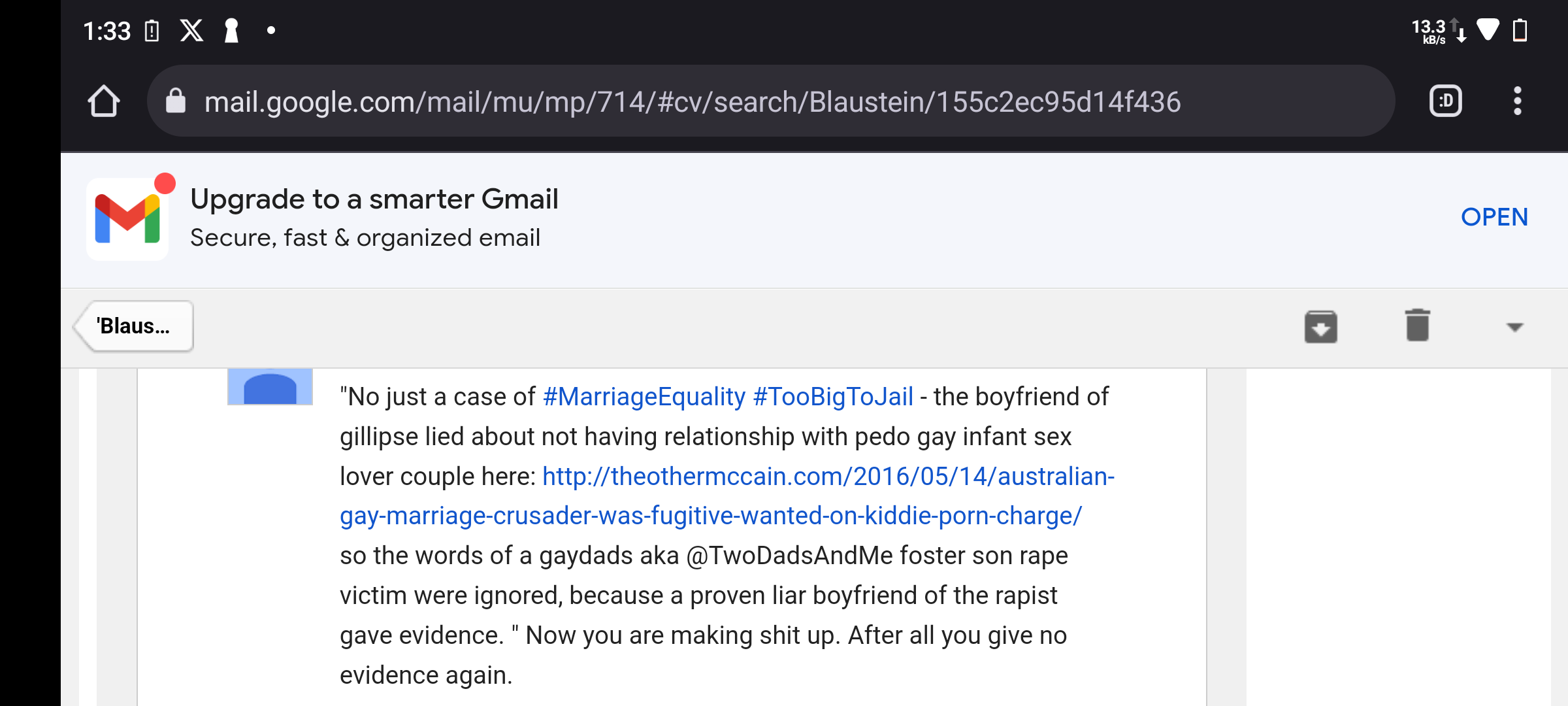
Task: Archive this email conversation
Action: click(x=1320, y=327)
